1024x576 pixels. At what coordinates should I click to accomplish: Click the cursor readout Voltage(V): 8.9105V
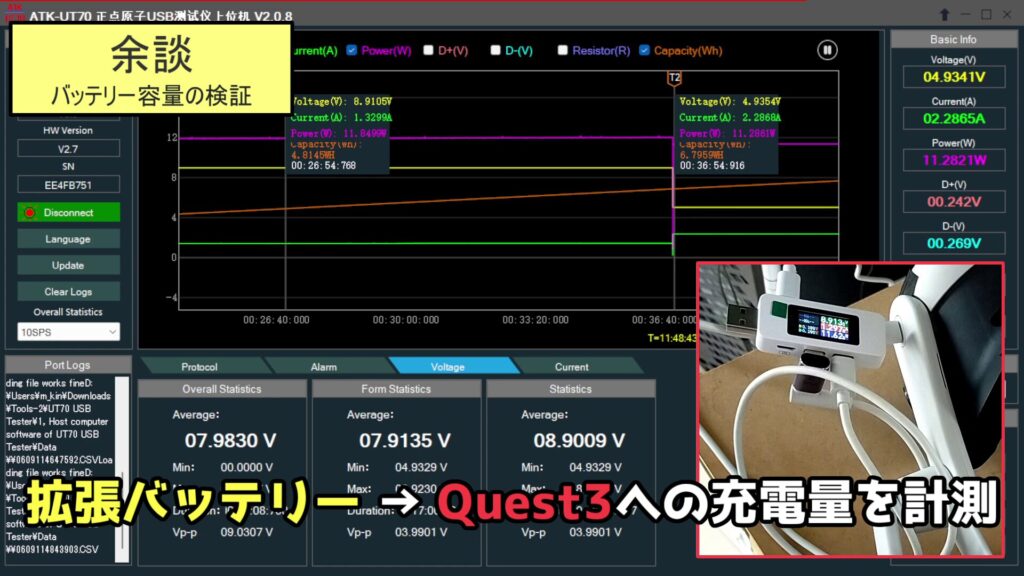click(x=341, y=102)
